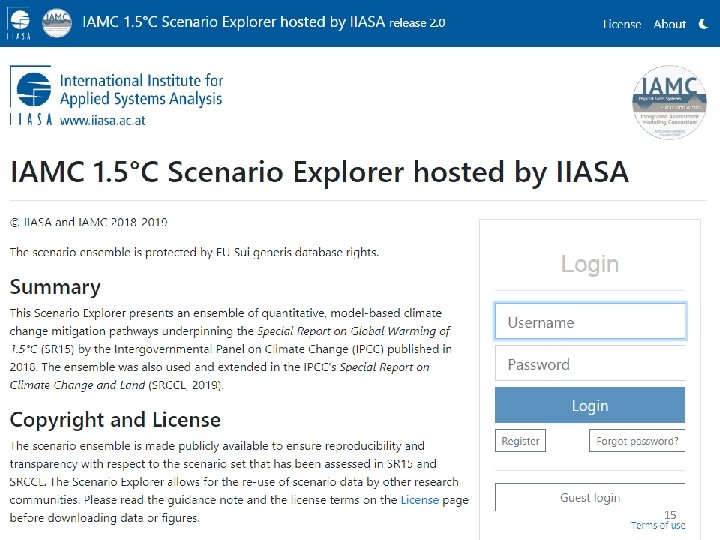Click the 'release 2.0' text in the header
This screenshot has height=540, width=720.
[x=417, y=23]
